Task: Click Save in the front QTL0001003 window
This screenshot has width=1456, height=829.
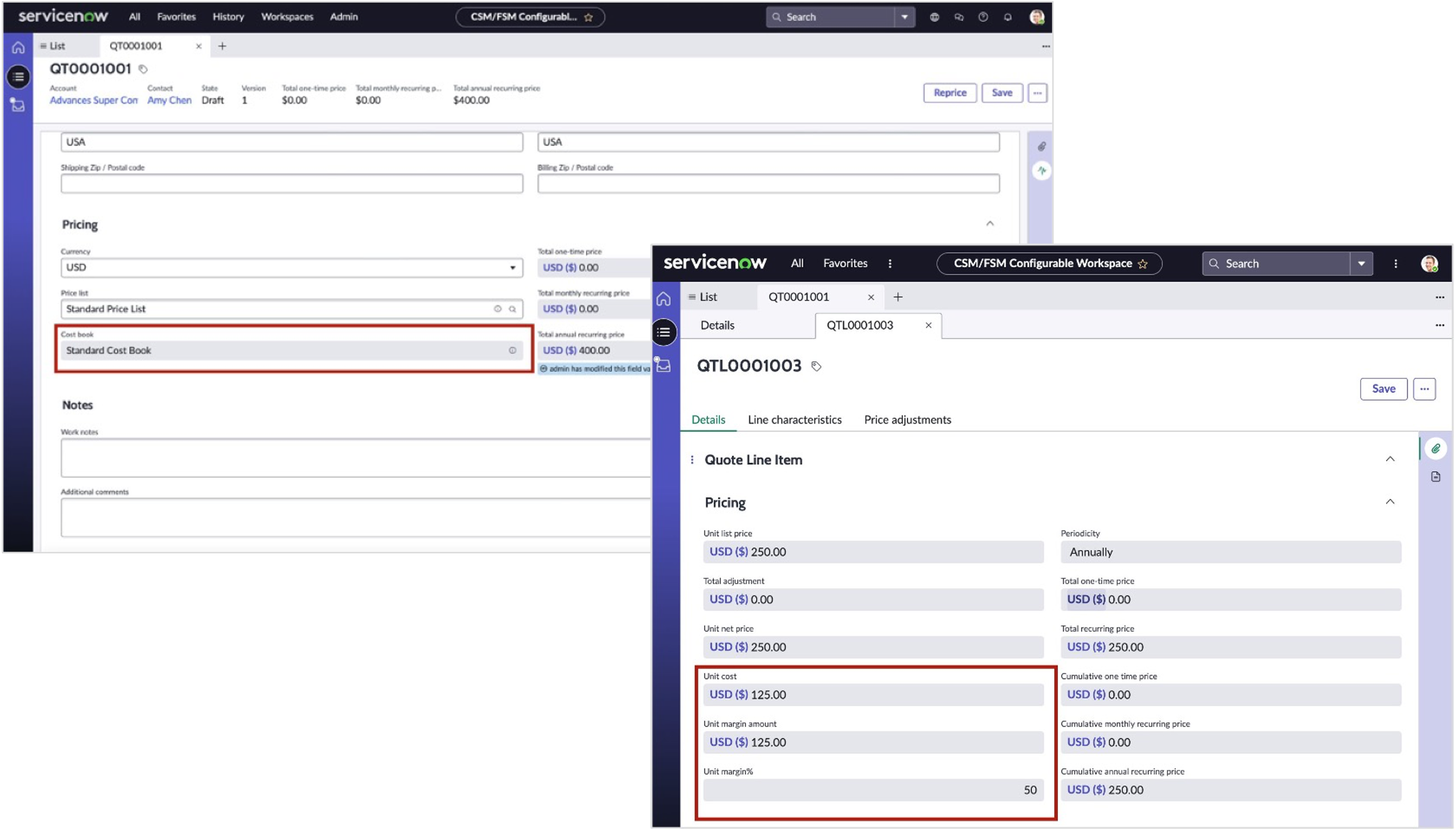Action: click(1383, 389)
